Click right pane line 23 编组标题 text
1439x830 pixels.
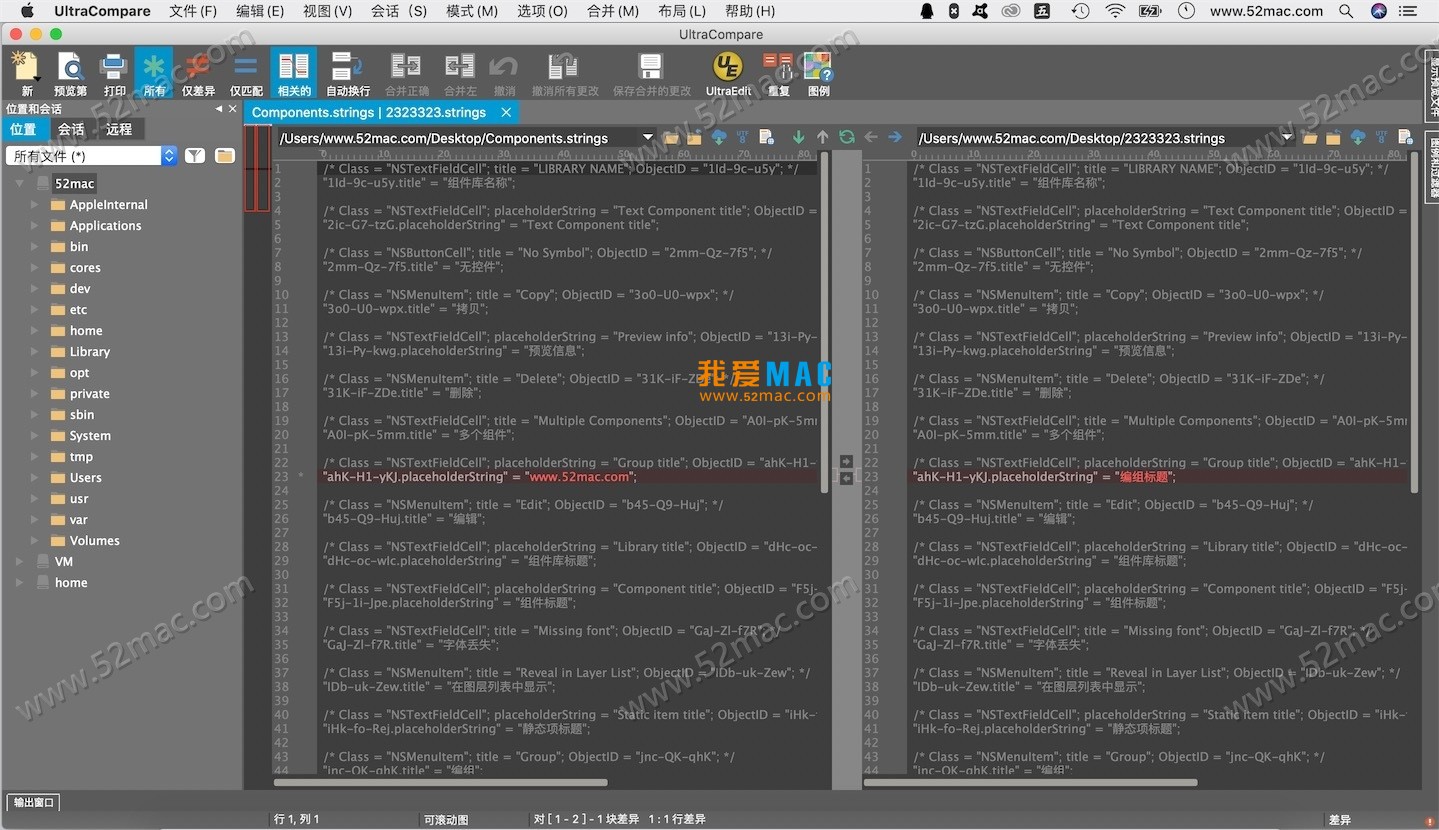click(1143, 477)
